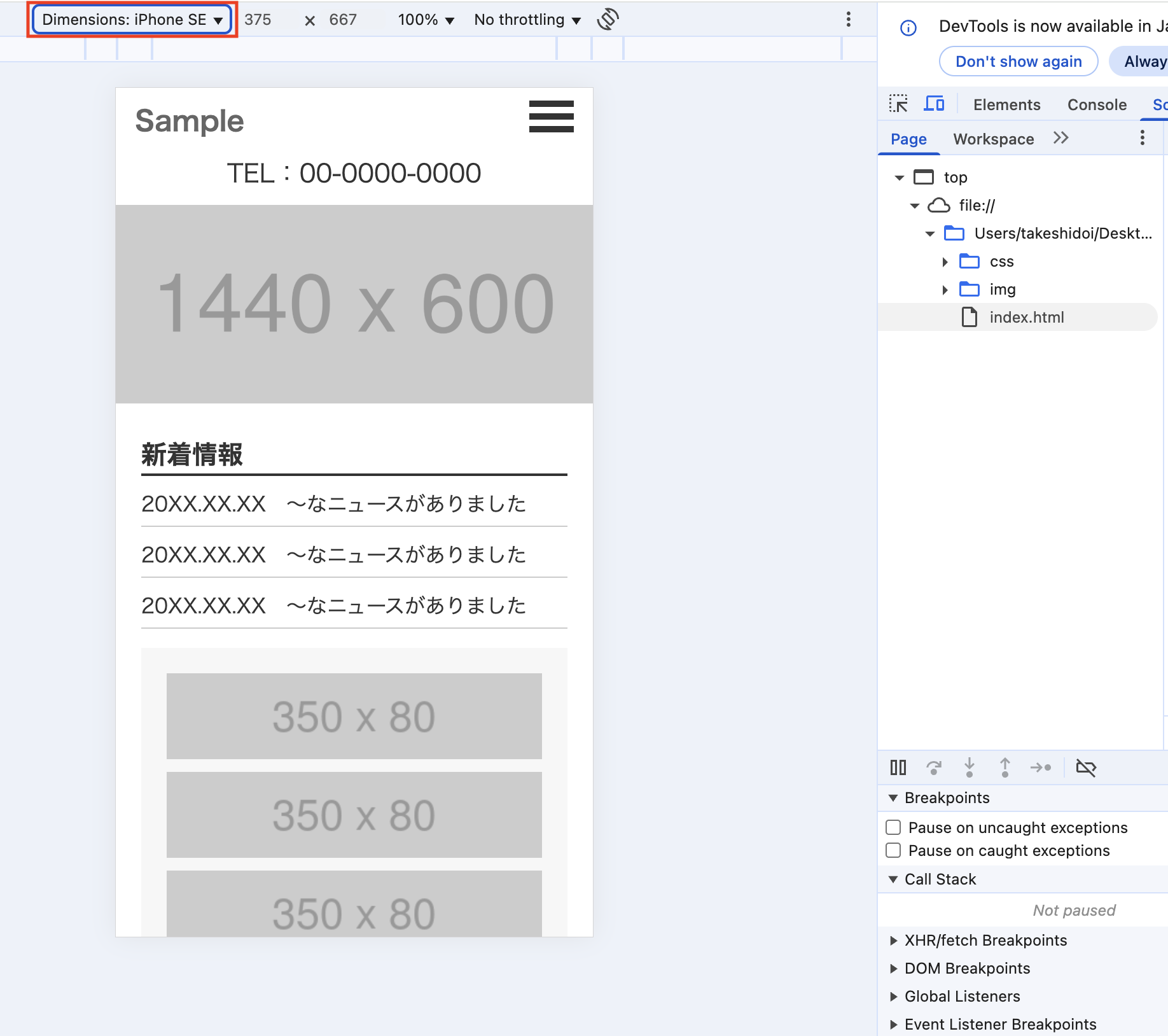Click the pause script execution icon
This screenshot has height=1036, width=1168.
point(898,767)
